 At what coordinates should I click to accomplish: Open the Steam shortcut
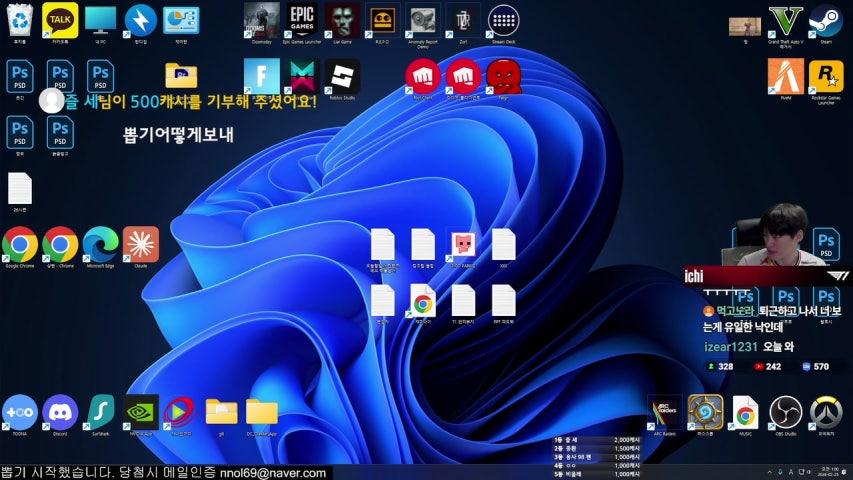coord(825,19)
